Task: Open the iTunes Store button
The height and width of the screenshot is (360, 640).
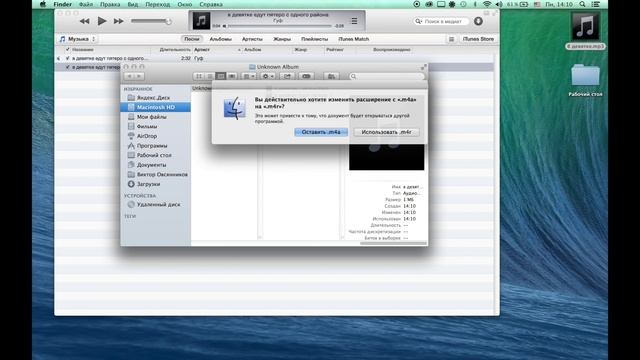Action: 478,39
